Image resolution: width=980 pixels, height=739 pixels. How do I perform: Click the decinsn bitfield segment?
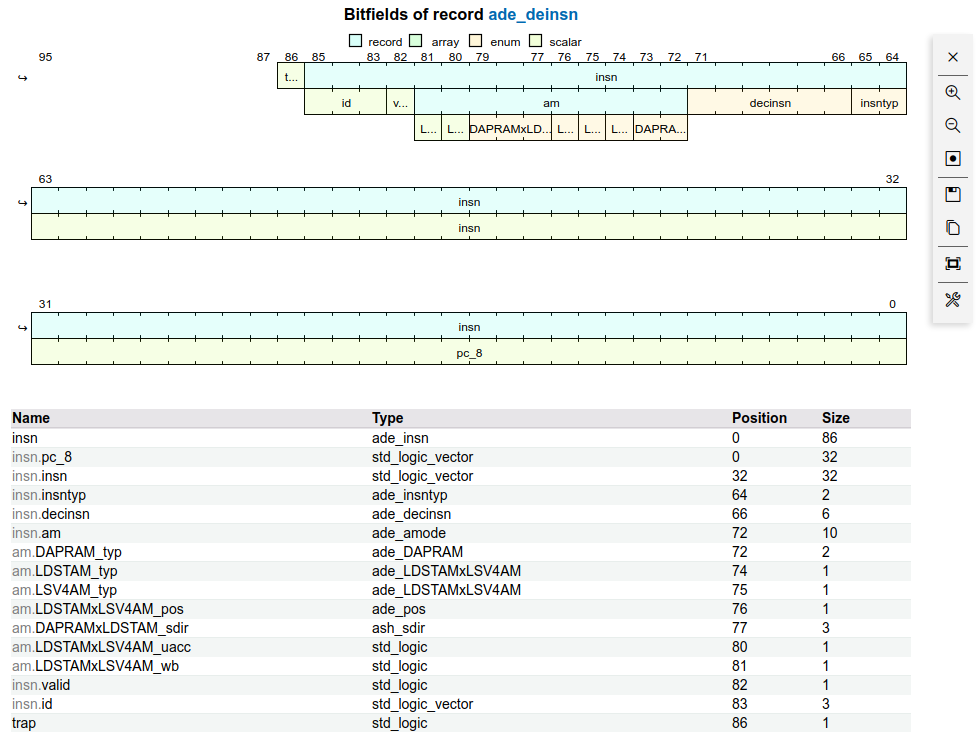point(770,102)
